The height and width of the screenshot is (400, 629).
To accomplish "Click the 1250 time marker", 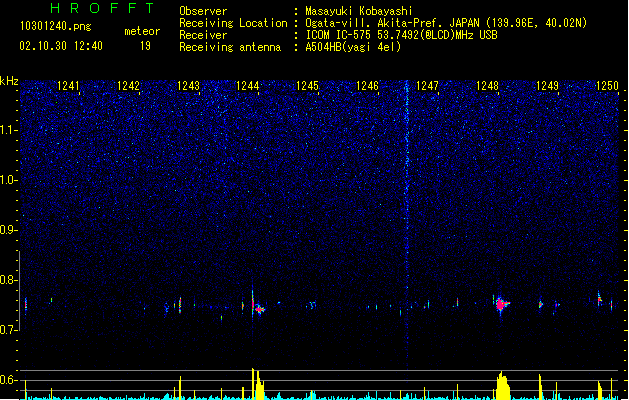I will coord(607,86).
